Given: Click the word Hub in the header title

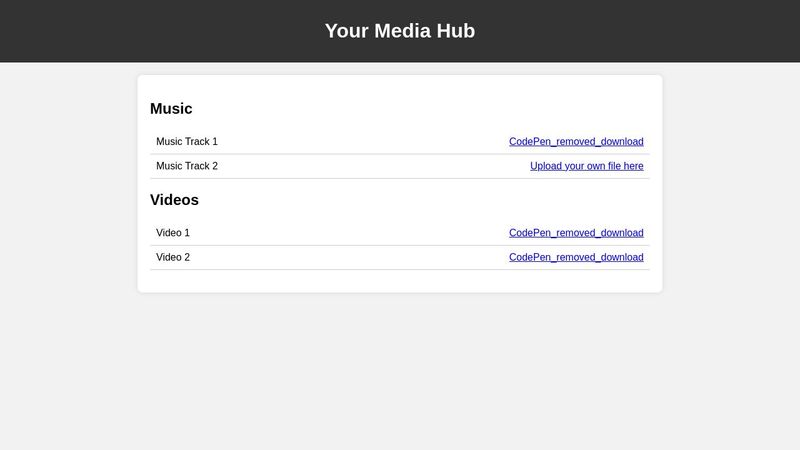Looking at the screenshot, I should pos(455,31).
